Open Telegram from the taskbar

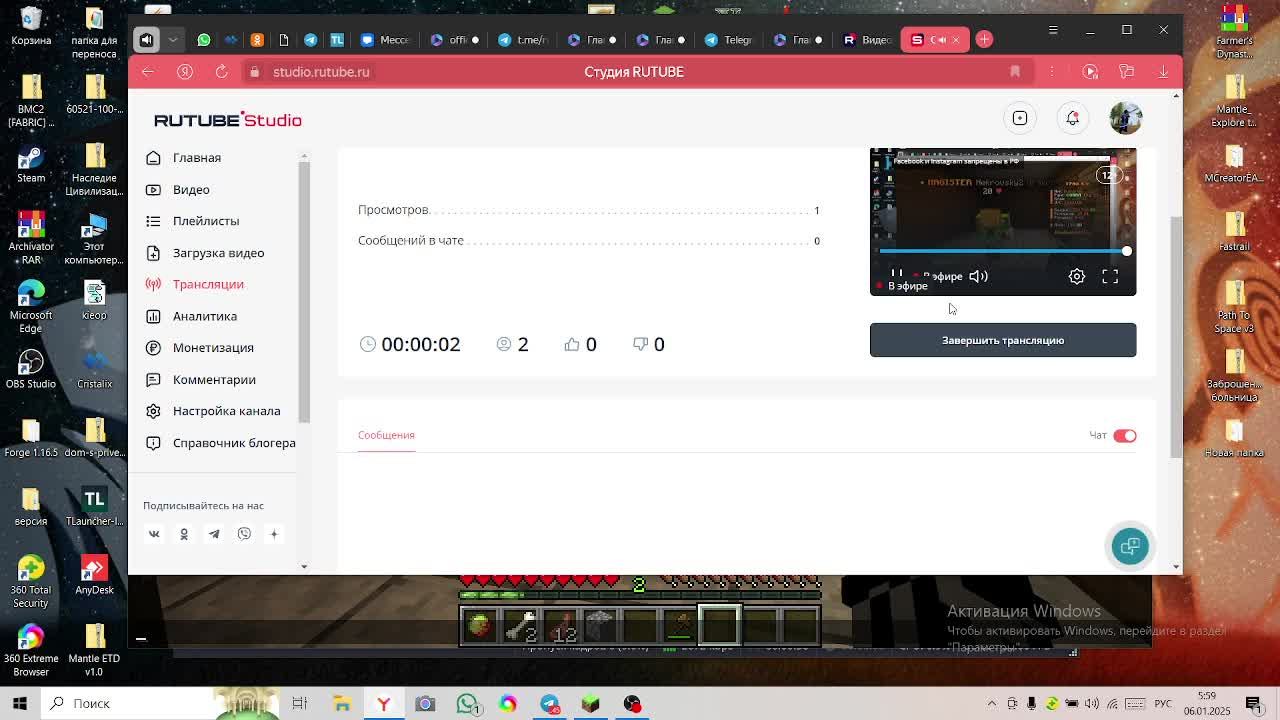tap(550, 703)
